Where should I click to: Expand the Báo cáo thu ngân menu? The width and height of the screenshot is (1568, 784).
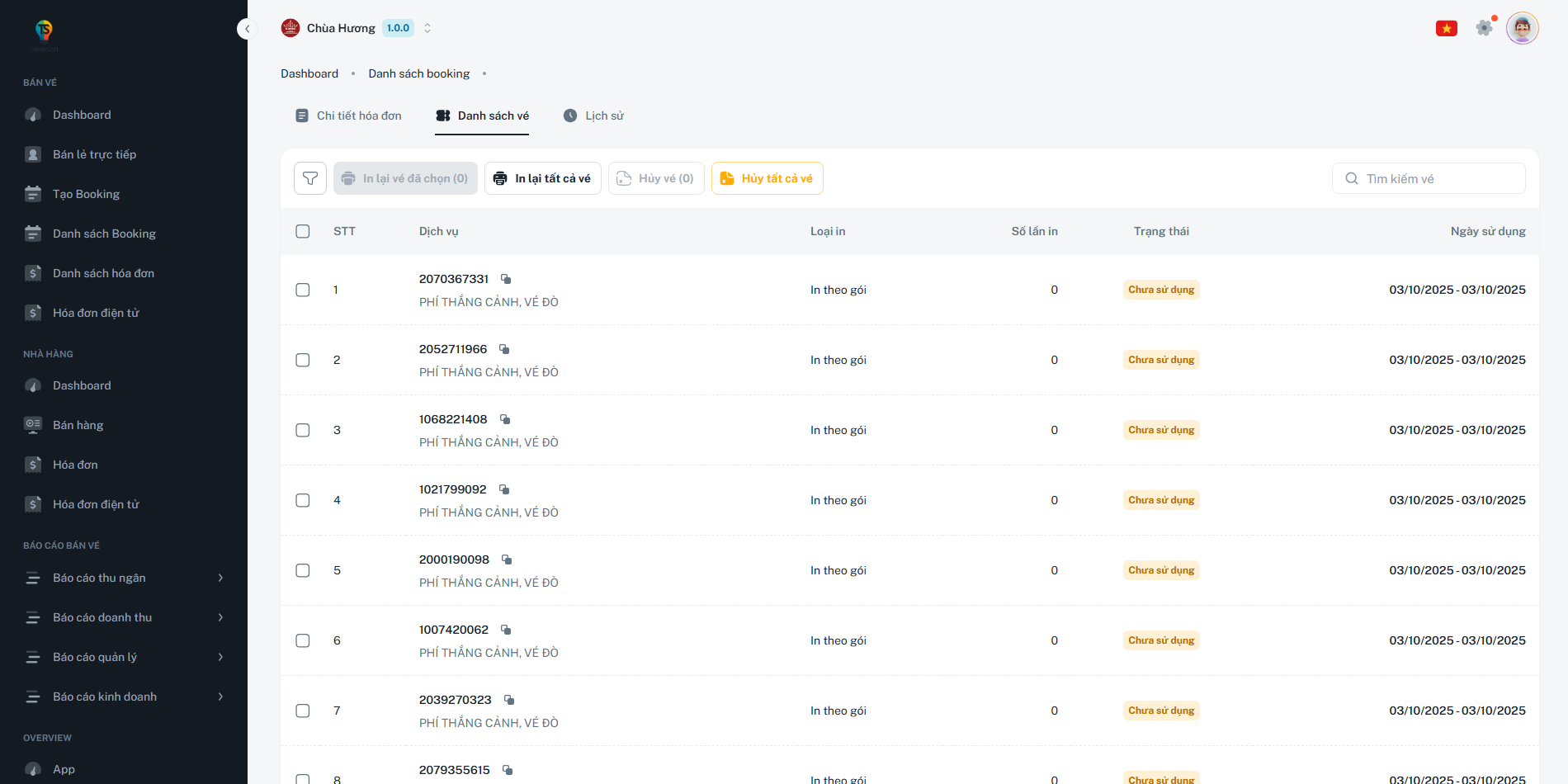[x=124, y=578]
